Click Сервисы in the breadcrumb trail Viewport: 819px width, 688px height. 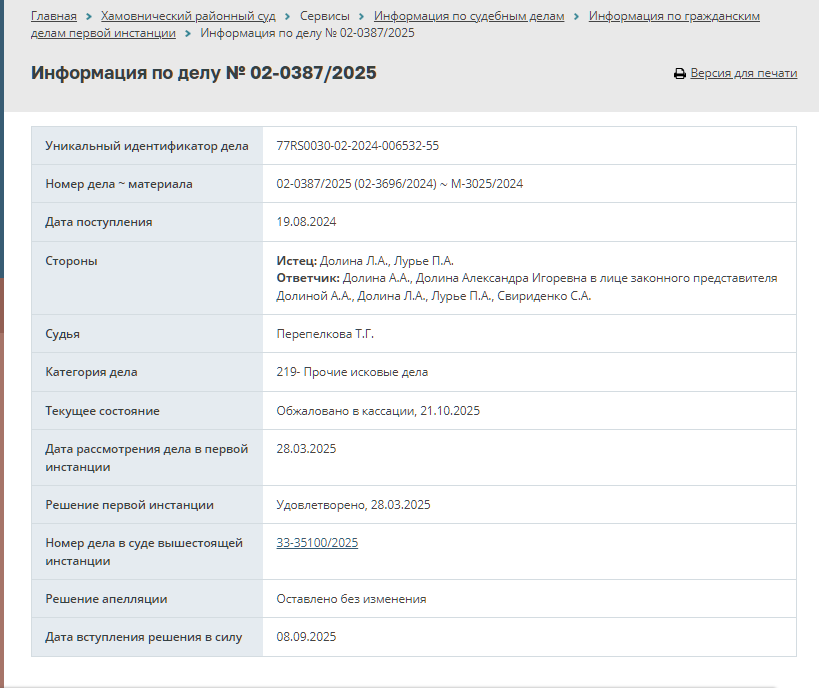pyautogui.click(x=325, y=17)
